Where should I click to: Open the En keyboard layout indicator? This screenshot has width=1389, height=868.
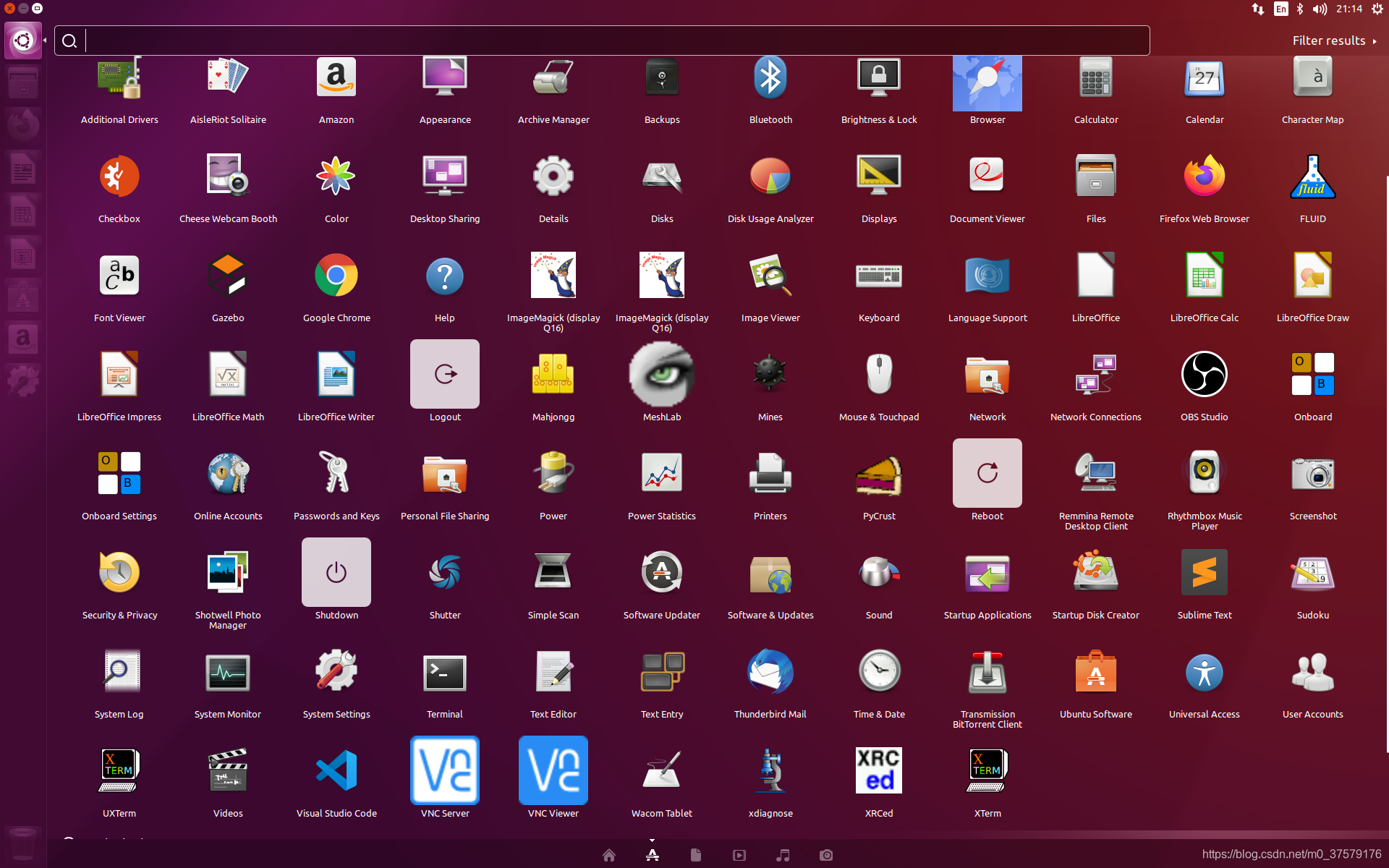tap(1281, 9)
